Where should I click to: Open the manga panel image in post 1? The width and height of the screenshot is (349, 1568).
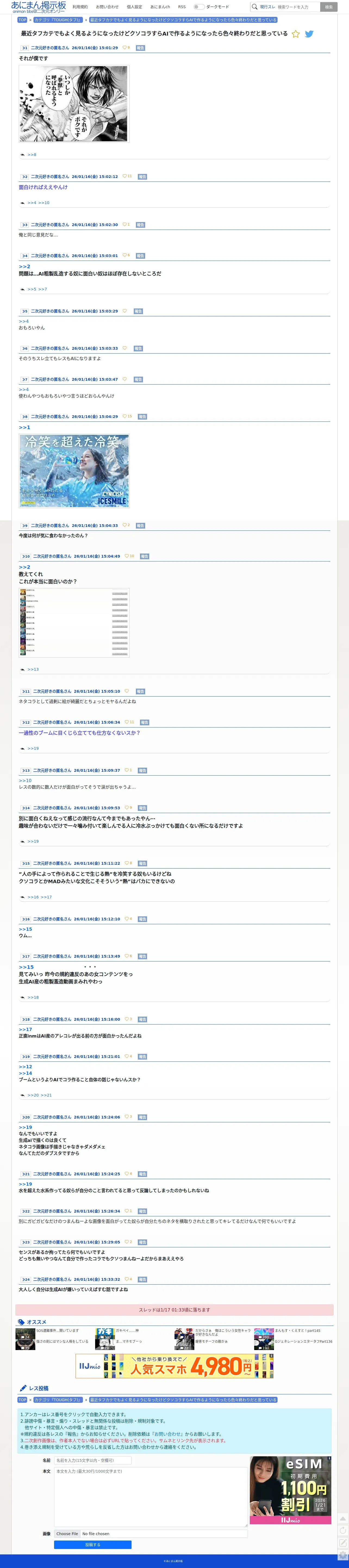[x=74, y=104]
